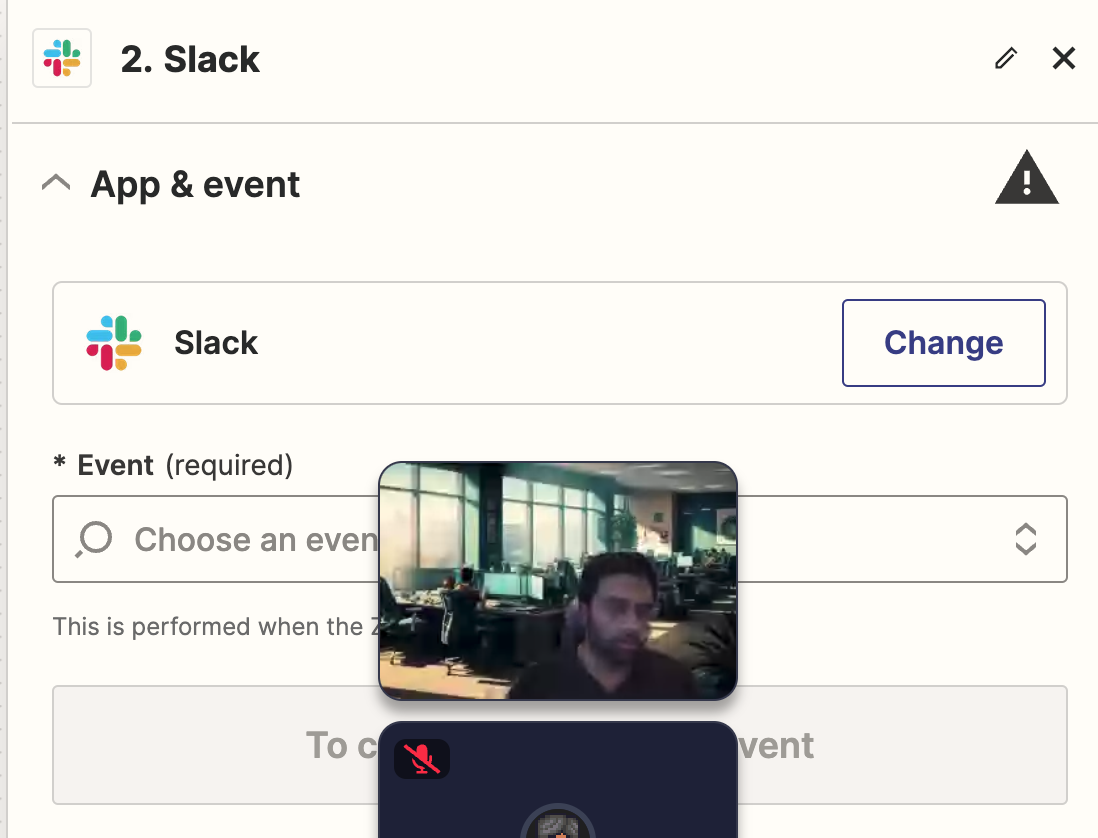
Task: Click the "2. Slack" step title
Action: 190,59
